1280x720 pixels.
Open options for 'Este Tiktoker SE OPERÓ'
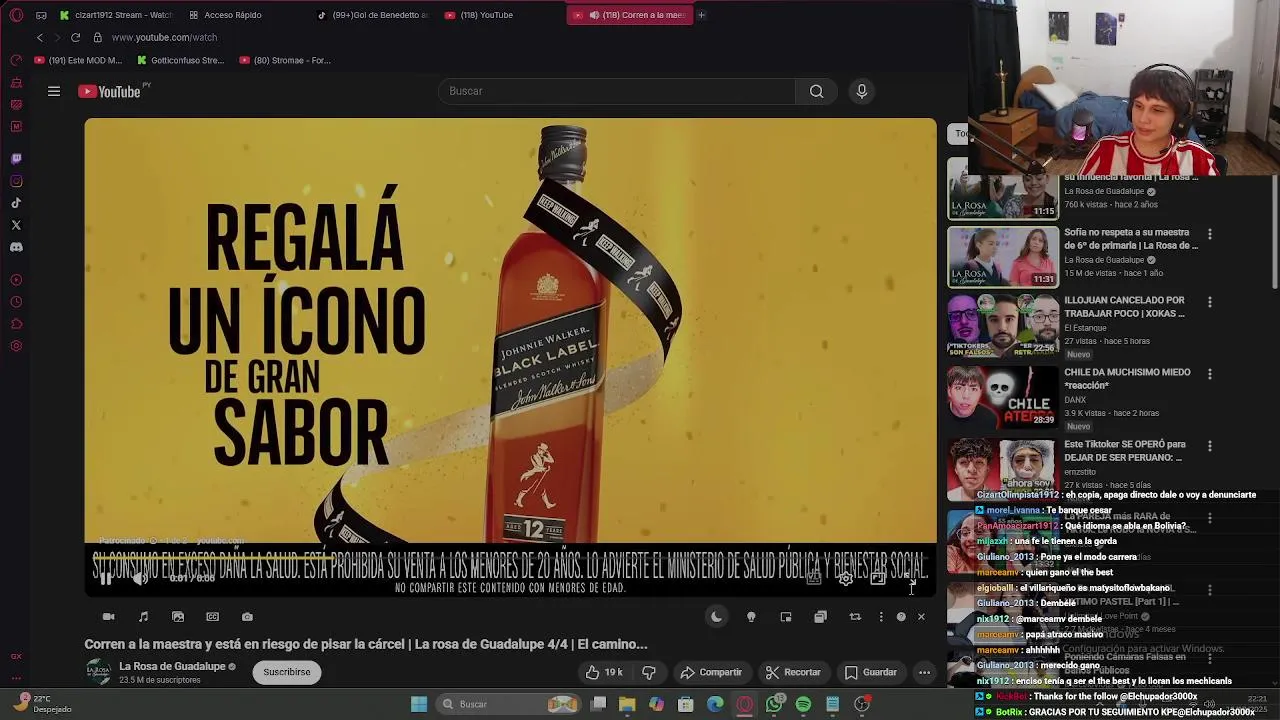tap(1210, 446)
